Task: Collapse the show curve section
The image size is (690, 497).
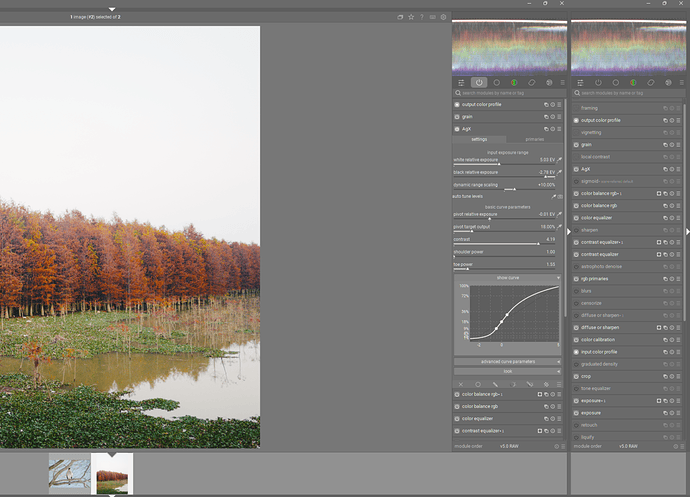Action: click(x=508, y=277)
